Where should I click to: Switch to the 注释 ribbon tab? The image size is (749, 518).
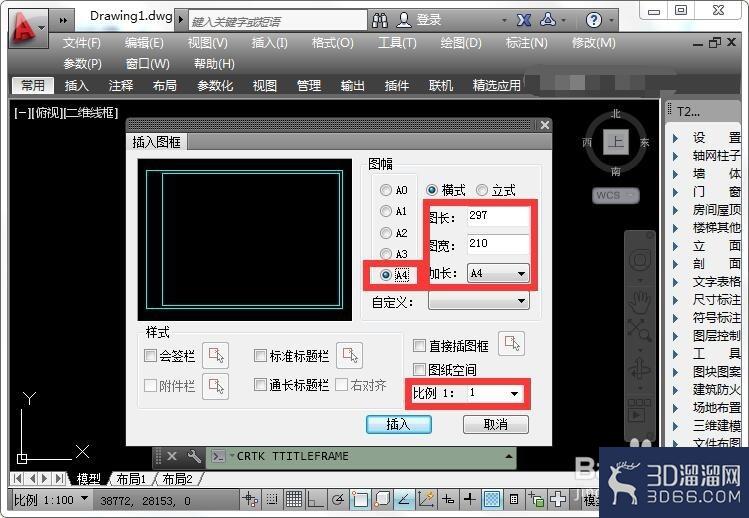coord(120,86)
